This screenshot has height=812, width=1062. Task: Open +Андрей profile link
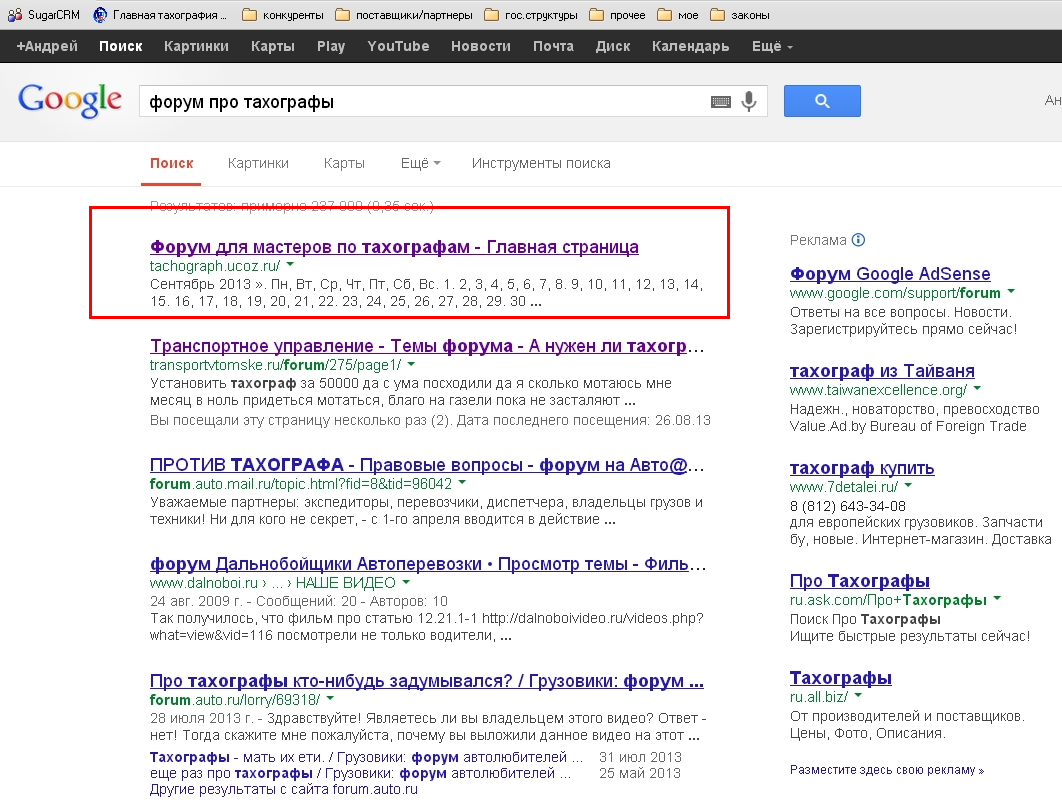pyautogui.click(x=47, y=46)
